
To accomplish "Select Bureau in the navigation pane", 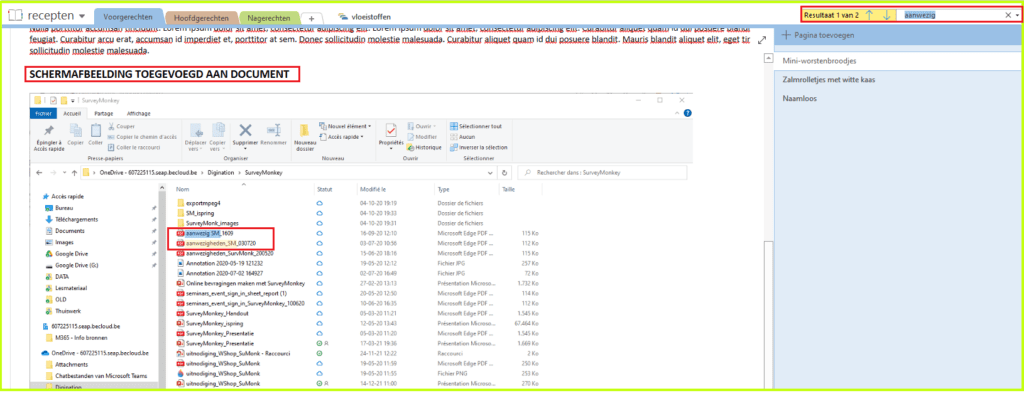I will tap(64, 208).
